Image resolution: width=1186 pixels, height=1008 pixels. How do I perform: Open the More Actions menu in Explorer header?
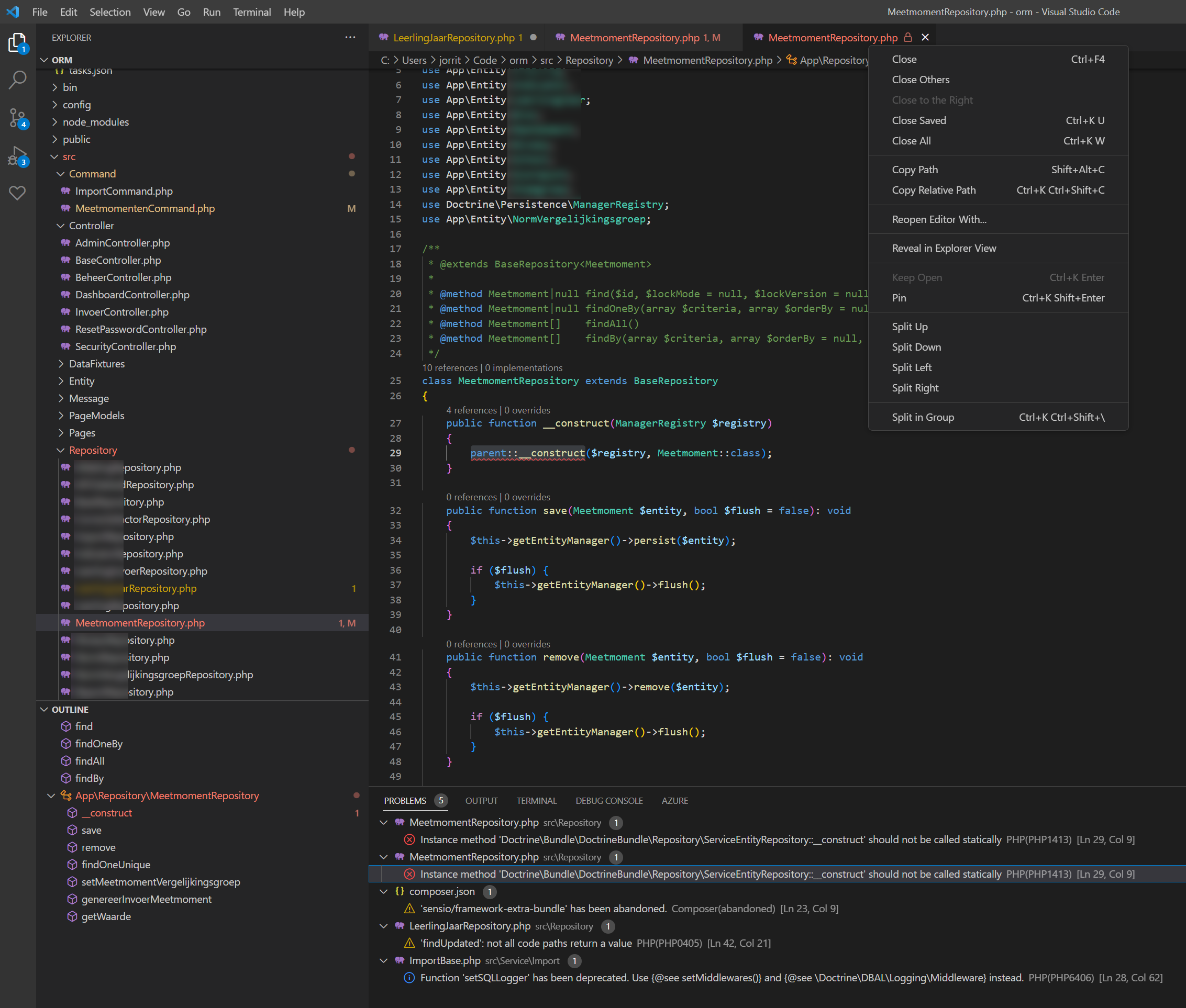[350, 37]
